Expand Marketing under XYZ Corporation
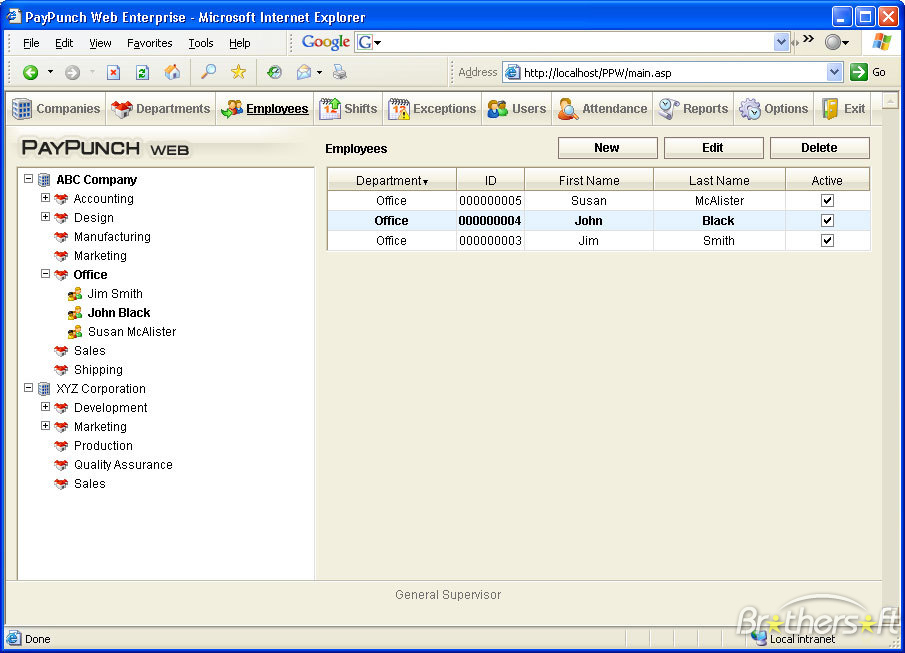This screenshot has height=653, width=905. tap(45, 426)
